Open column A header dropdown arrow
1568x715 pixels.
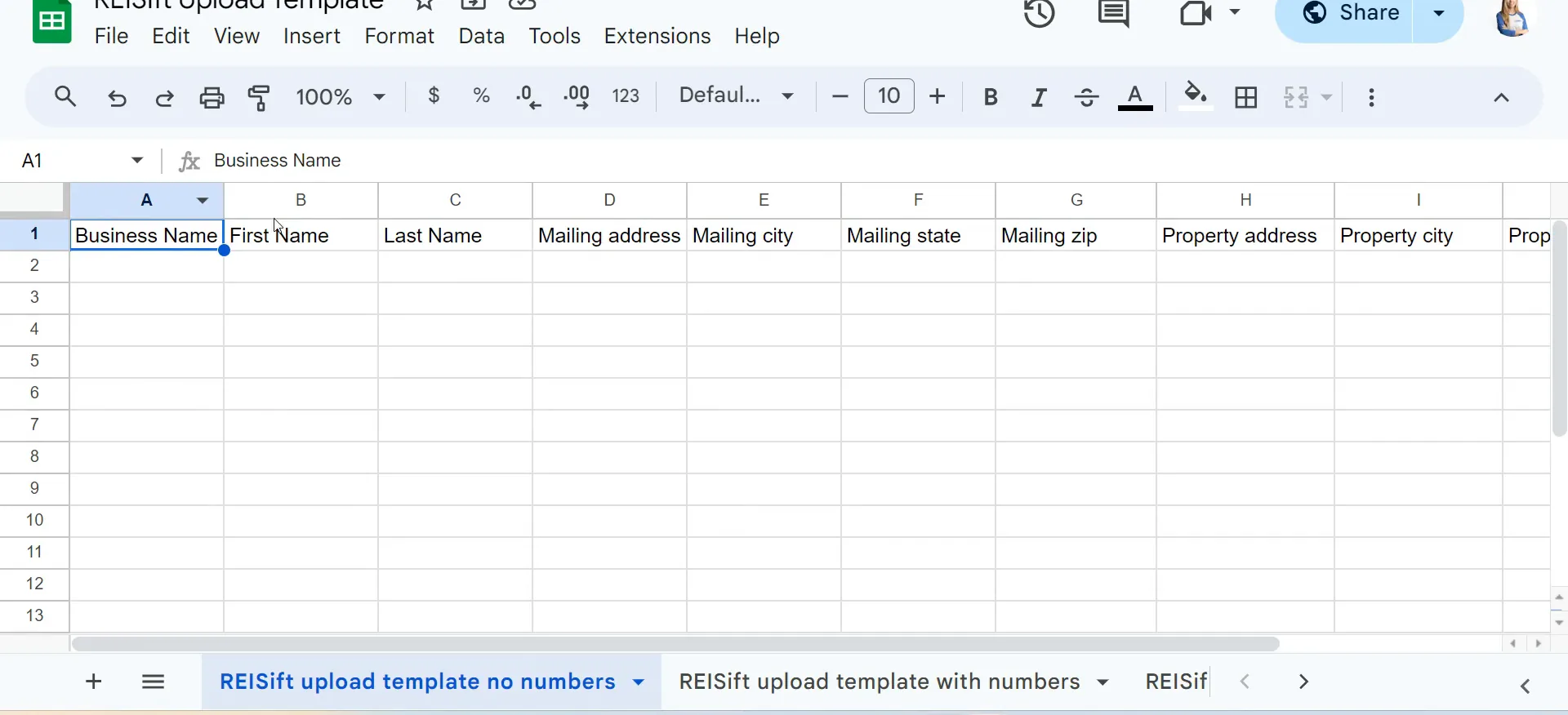[203, 200]
